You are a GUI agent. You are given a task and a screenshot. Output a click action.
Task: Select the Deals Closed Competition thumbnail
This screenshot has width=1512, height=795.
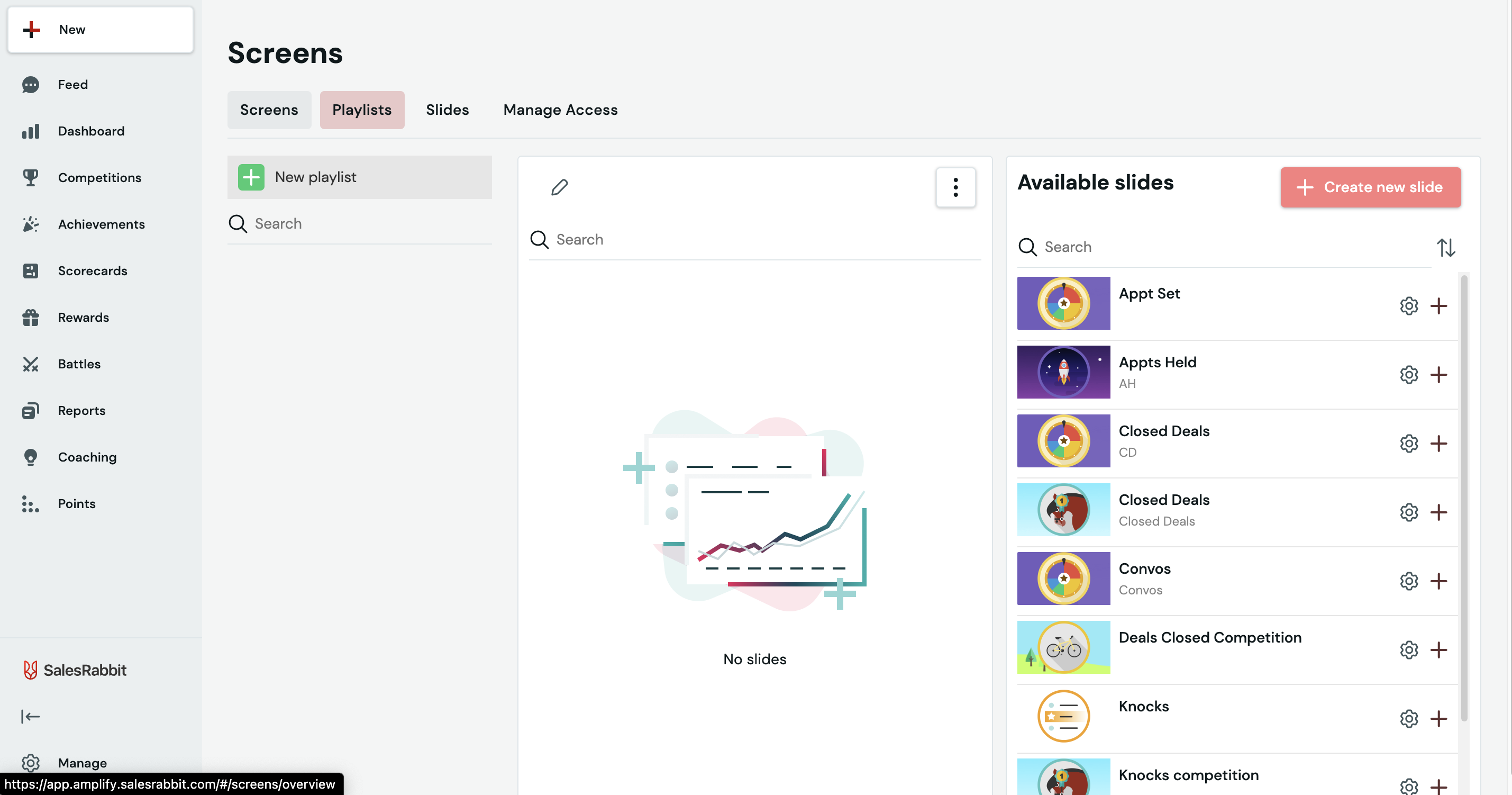[1063, 647]
